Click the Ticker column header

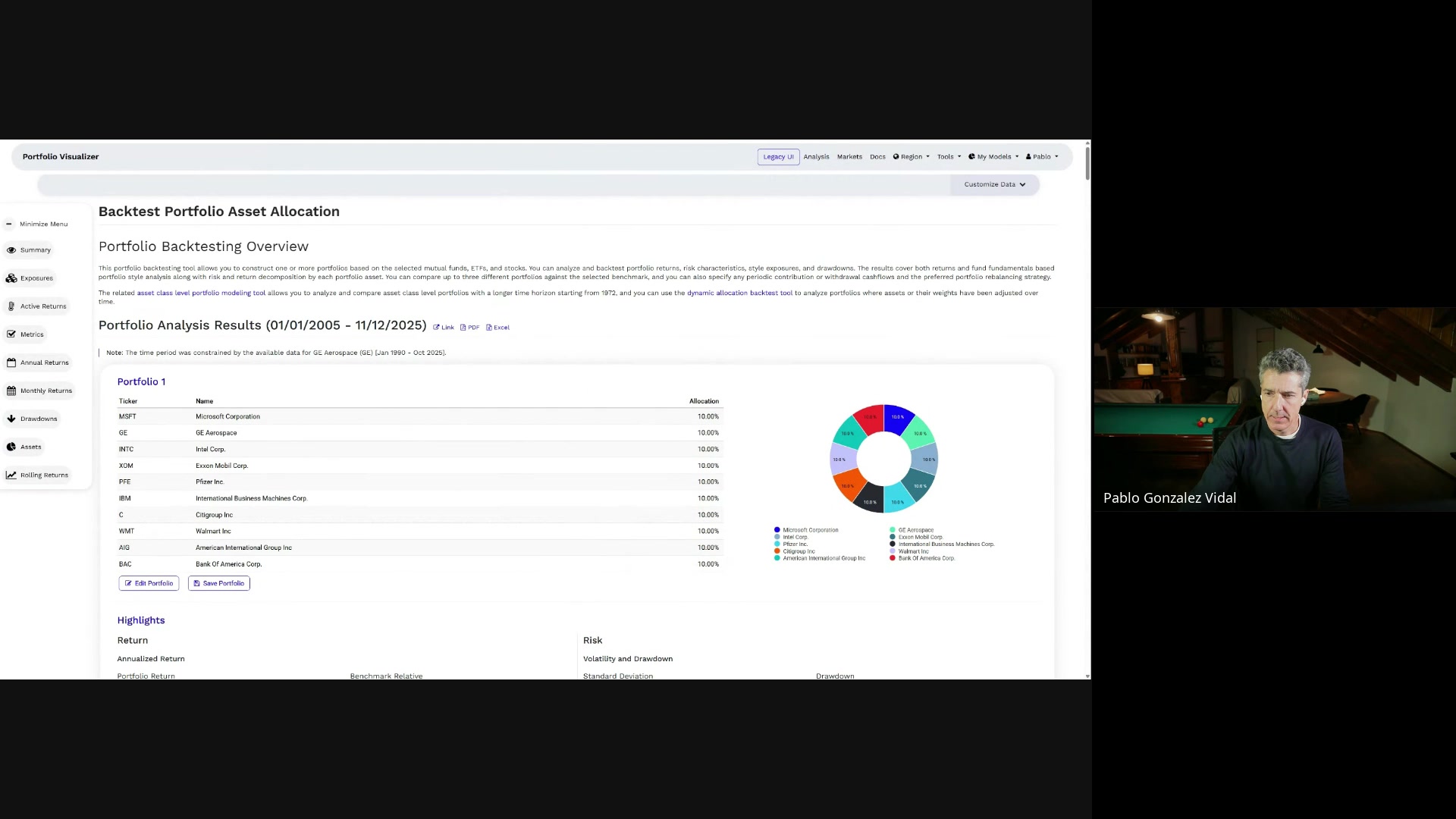point(128,401)
